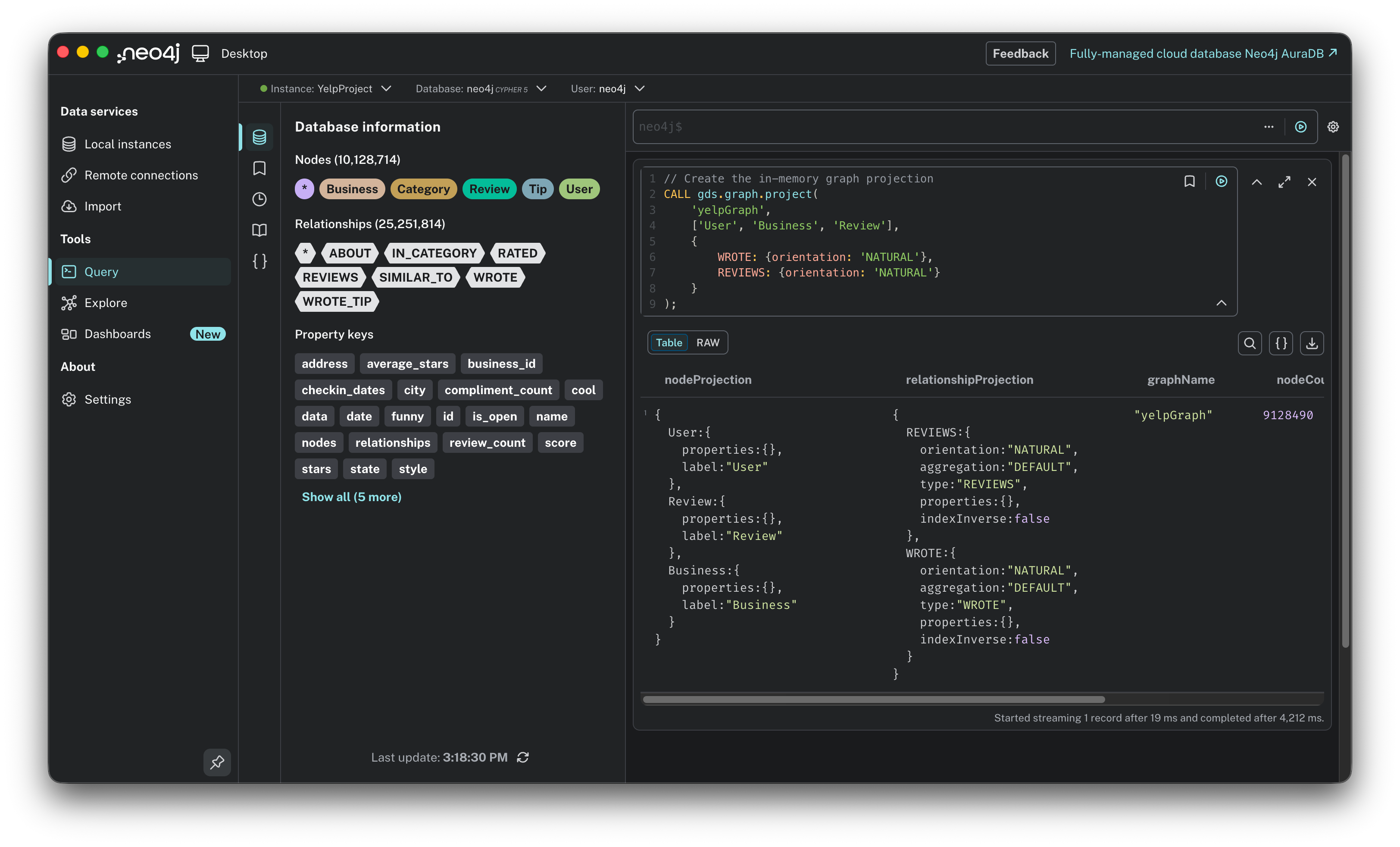
Task: Open saved Cypher bookmarks sidebar icon
Action: click(x=259, y=168)
